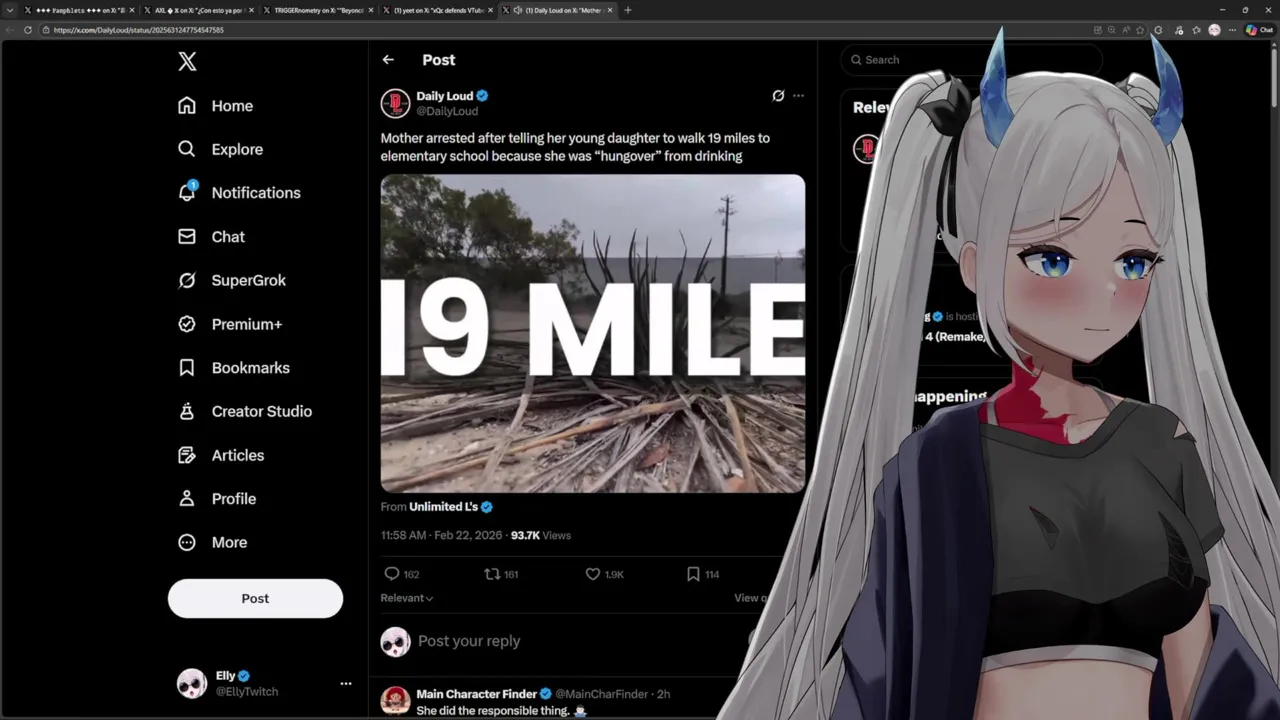The image size is (1280, 720).
Task: Open the Explore page
Action: pos(220,149)
